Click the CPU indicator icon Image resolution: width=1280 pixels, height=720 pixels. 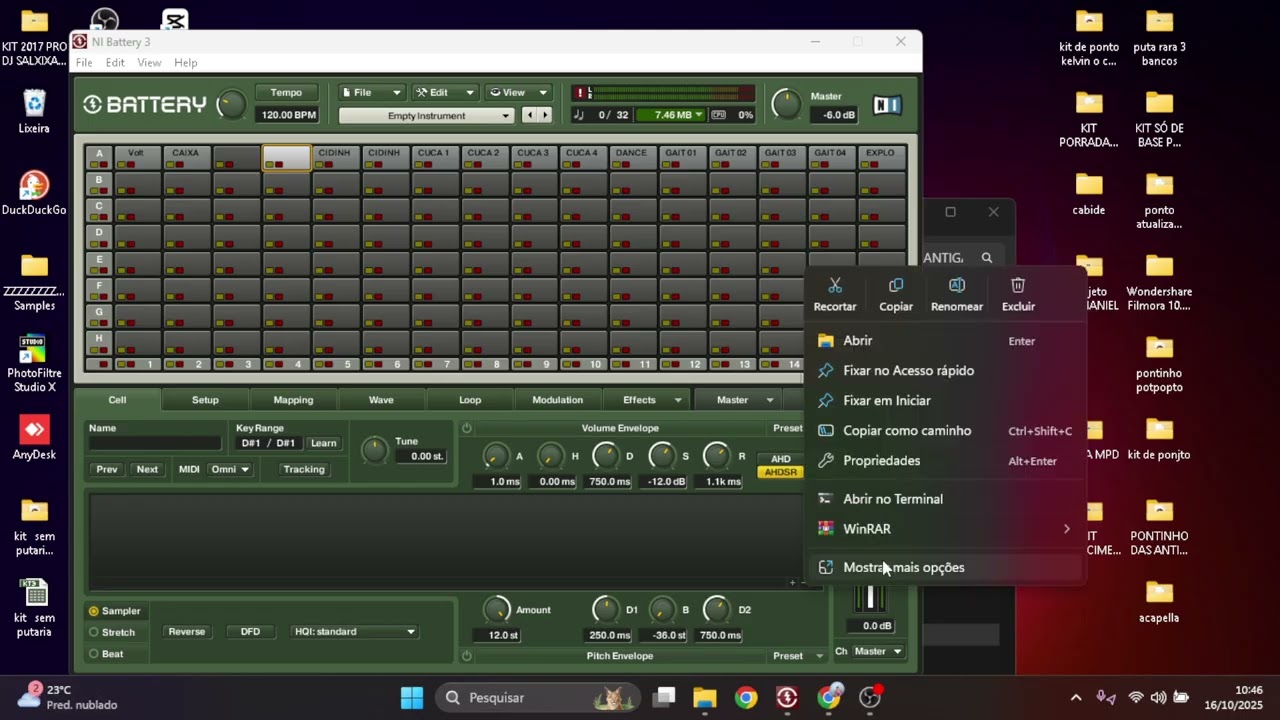click(x=718, y=115)
